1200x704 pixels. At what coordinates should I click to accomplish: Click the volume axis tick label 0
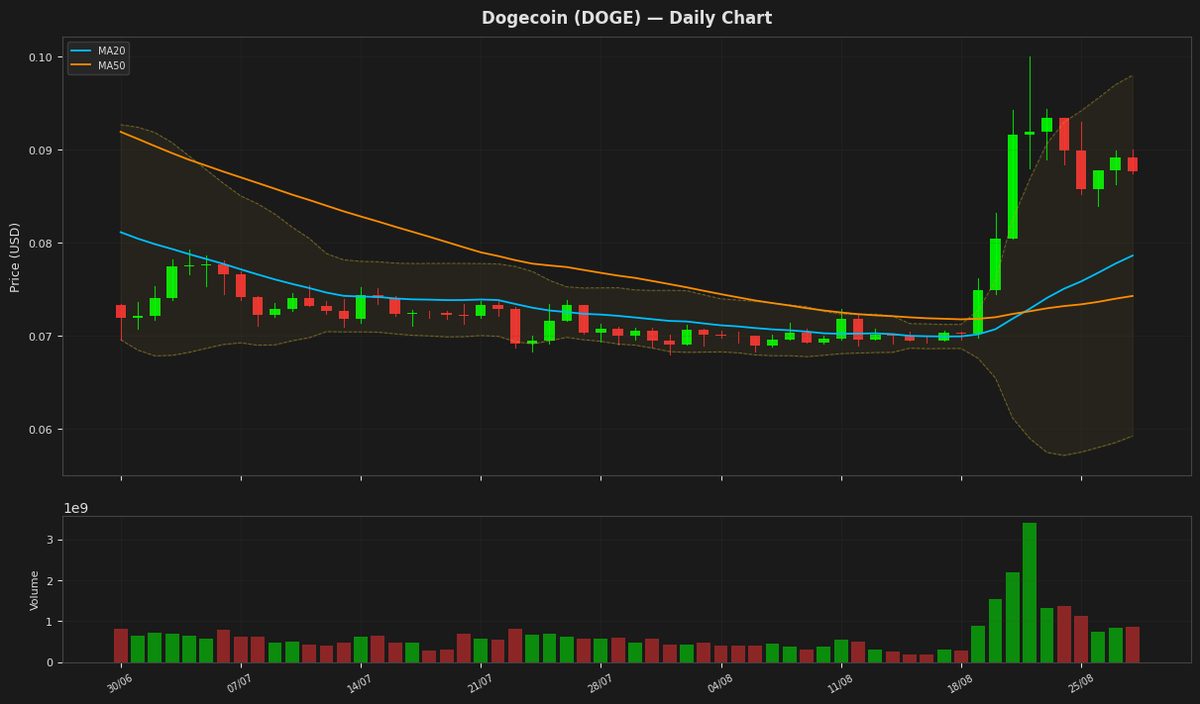tap(49, 662)
